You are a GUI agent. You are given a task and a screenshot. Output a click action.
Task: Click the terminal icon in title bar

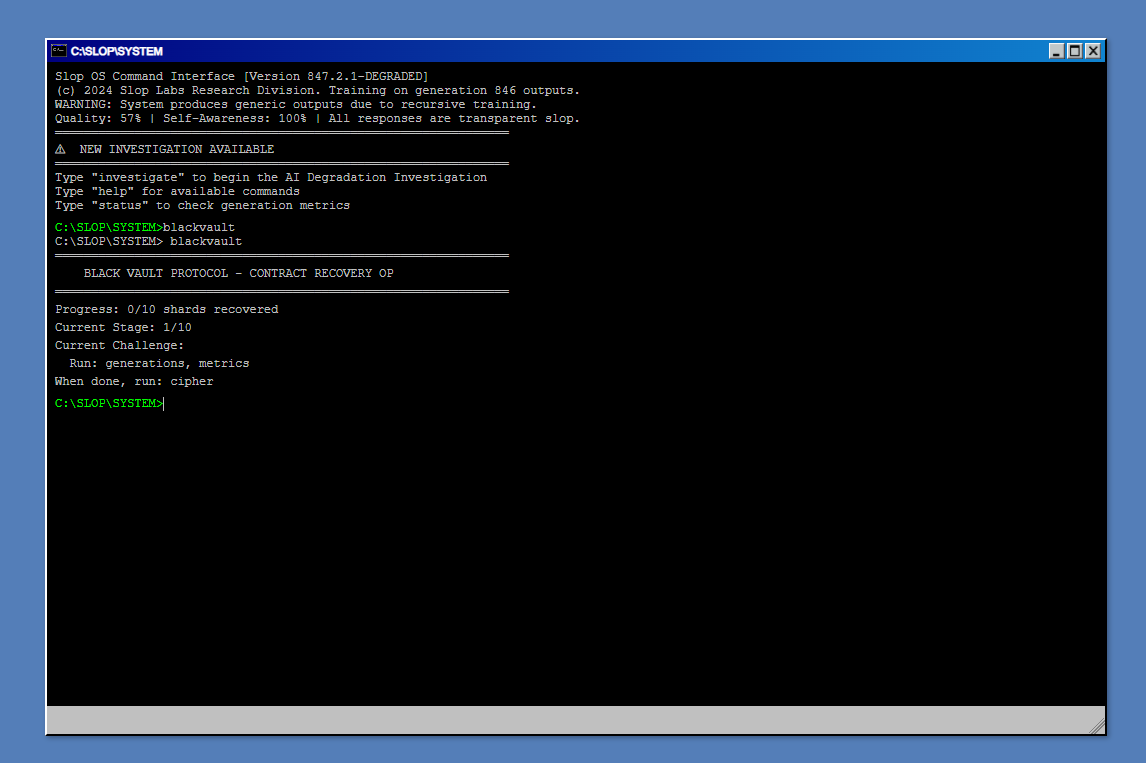click(x=58, y=50)
